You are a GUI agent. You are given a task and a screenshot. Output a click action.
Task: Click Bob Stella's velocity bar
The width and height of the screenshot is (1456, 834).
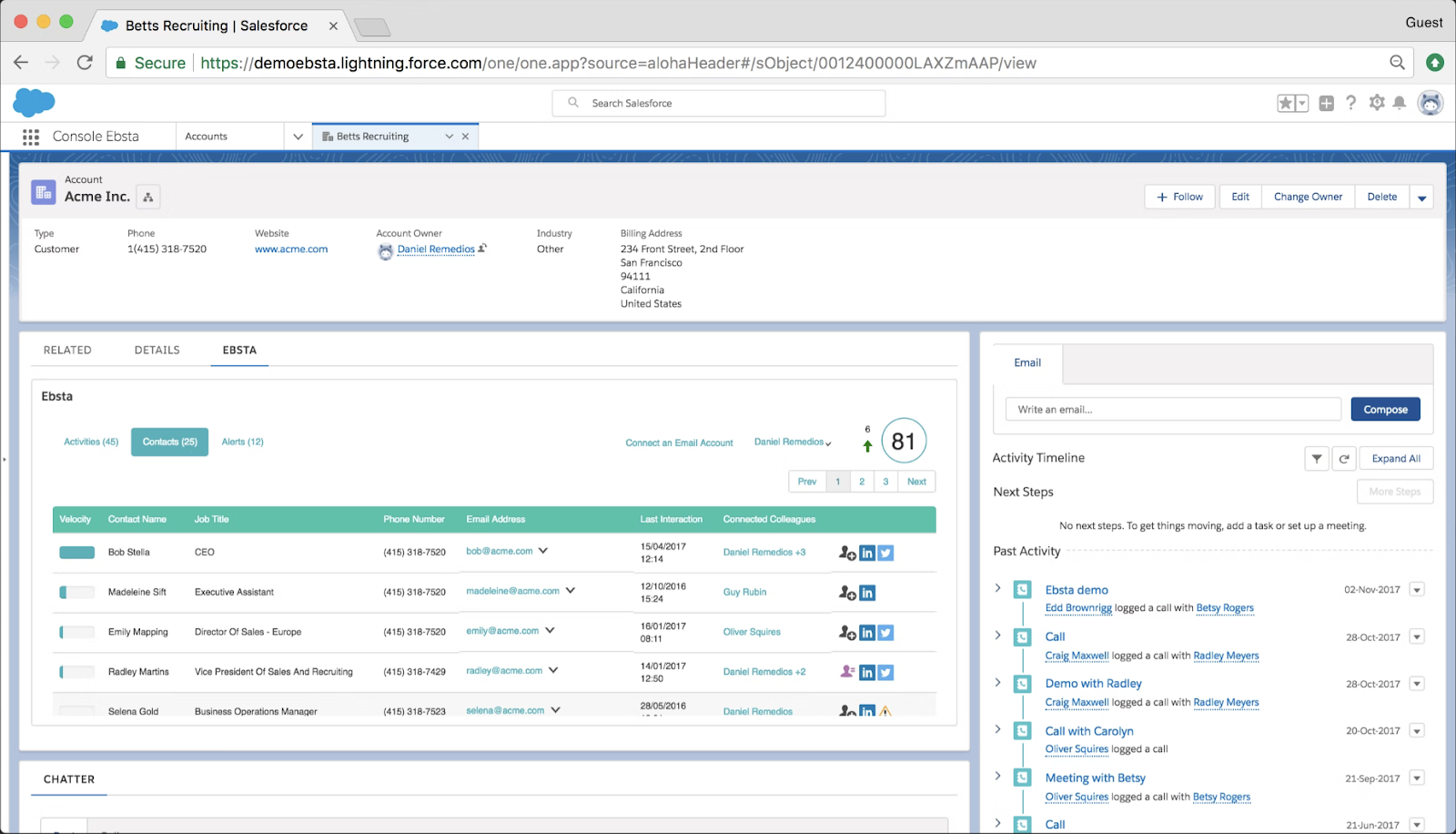pos(77,553)
